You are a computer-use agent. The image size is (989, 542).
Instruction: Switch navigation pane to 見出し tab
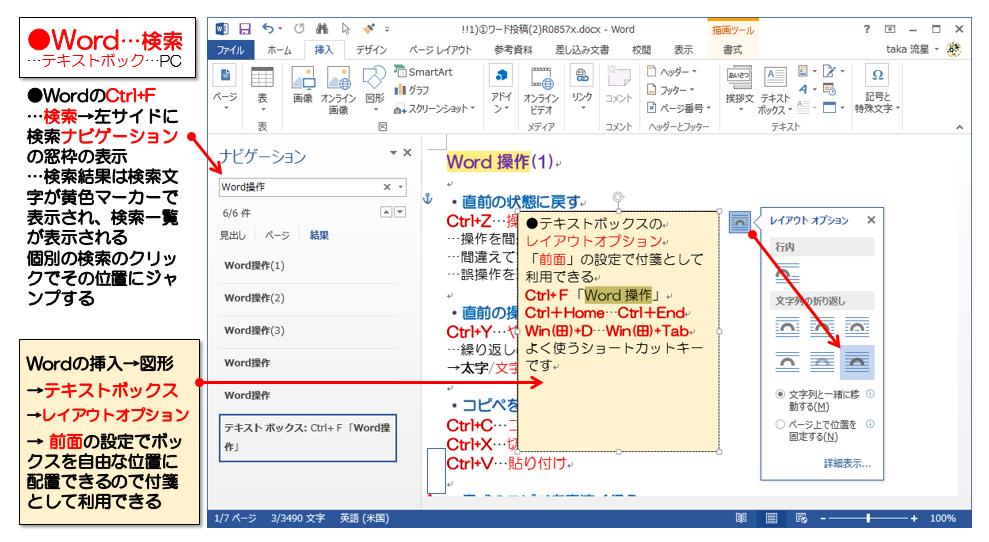pyautogui.click(x=233, y=235)
